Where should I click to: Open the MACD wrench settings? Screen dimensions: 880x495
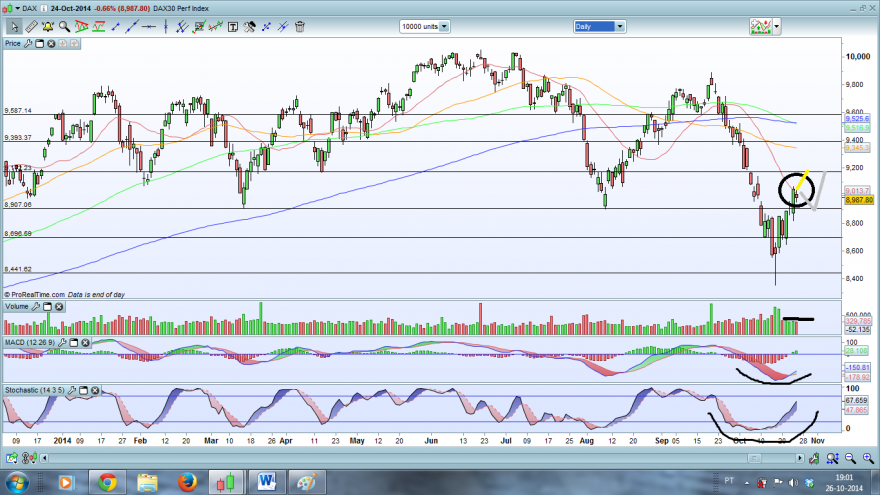[62, 342]
